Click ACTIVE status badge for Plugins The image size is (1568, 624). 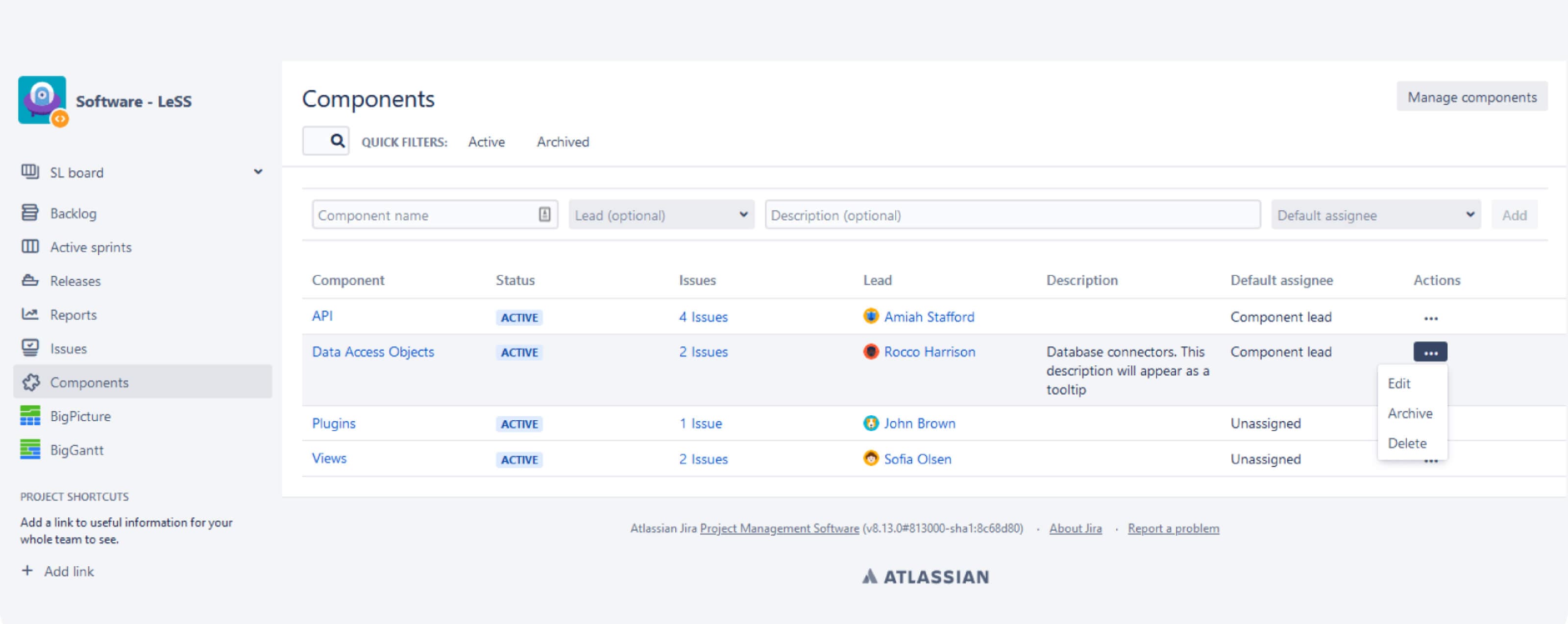click(519, 424)
